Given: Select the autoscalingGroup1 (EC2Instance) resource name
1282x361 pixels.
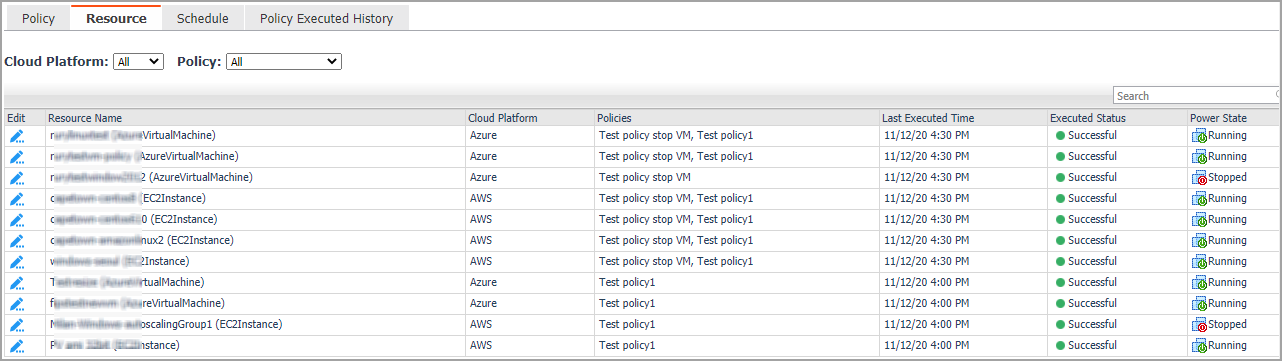Looking at the screenshot, I should pyautogui.click(x=166, y=325).
